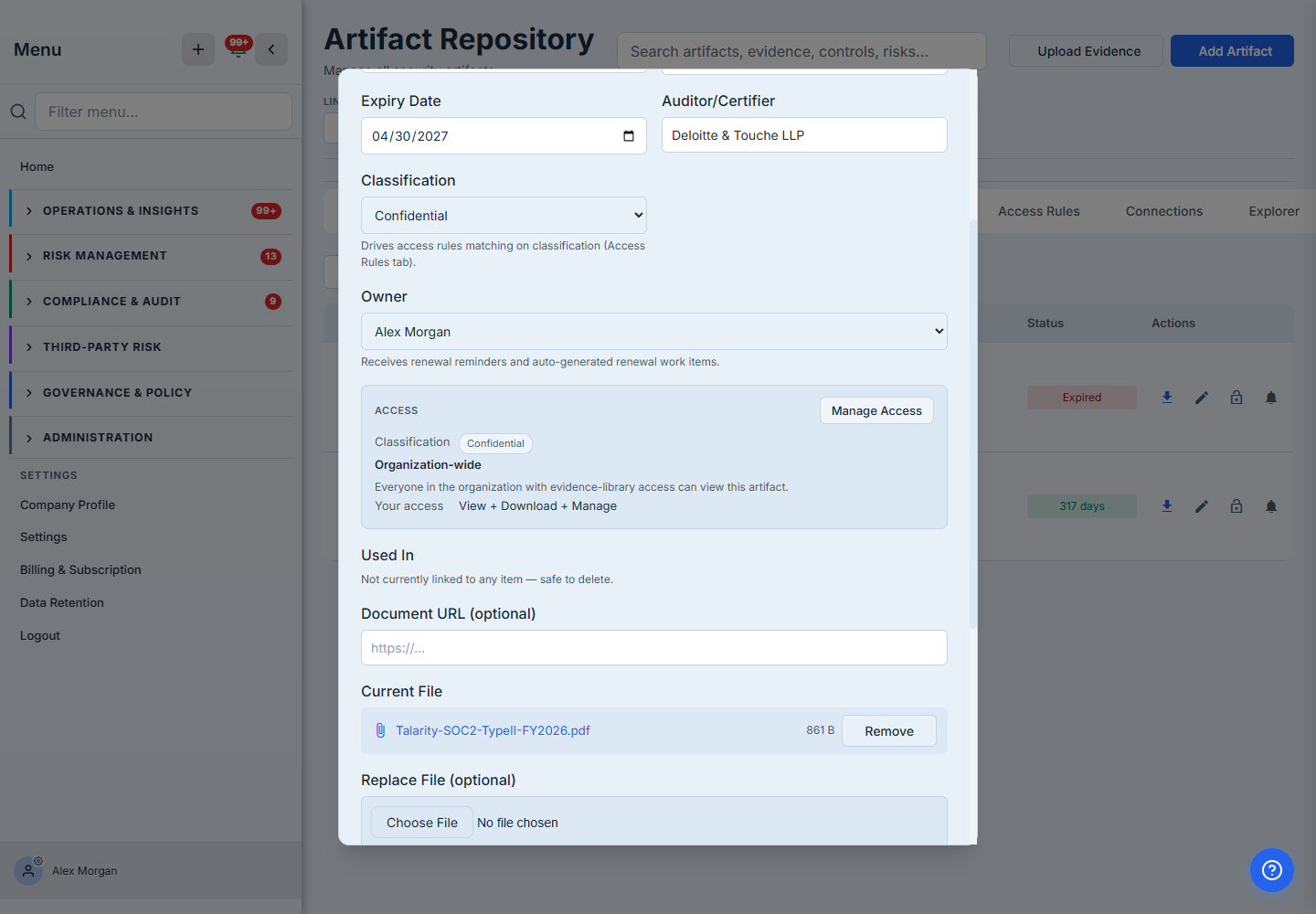Switch to the Access Rules tab
Image resolution: width=1316 pixels, height=914 pixels.
click(1039, 211)
